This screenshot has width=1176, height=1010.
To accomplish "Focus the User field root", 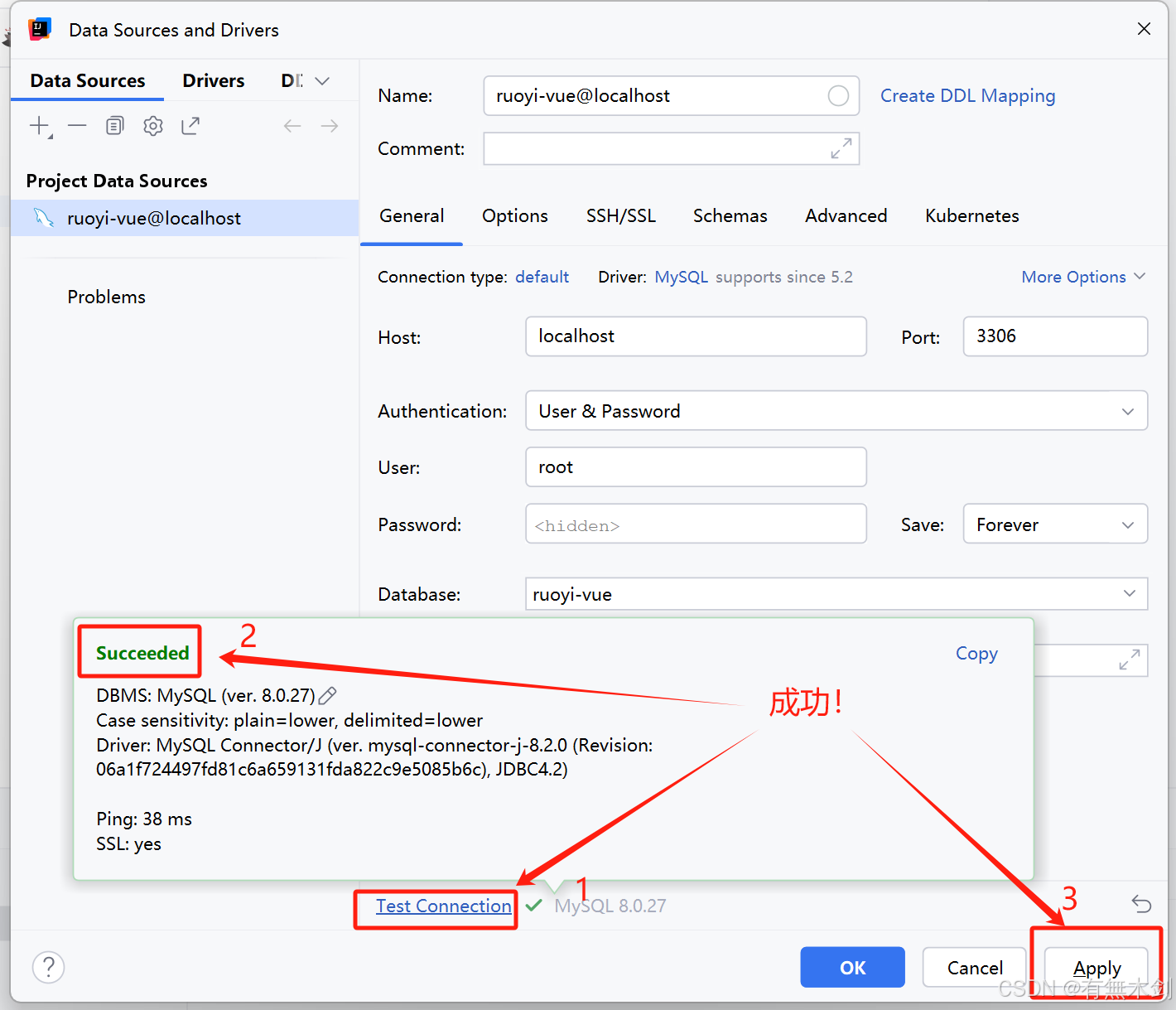I will (x=696, y=467).
